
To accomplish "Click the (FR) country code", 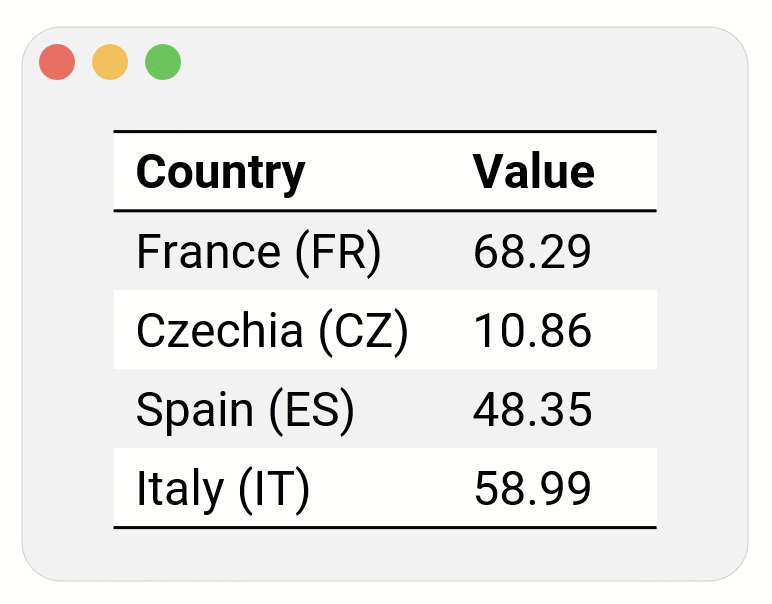I will click(x=339, y=252).
